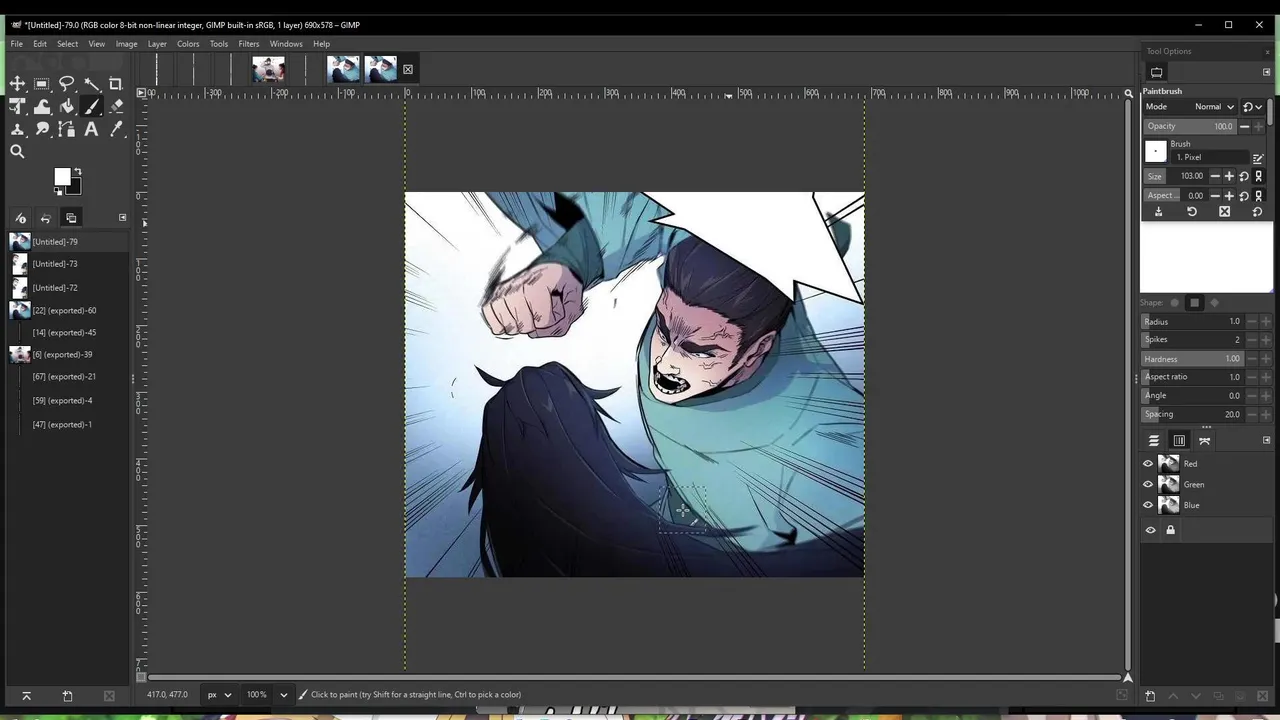This screenshot has width=1280, height=720.
Task: Increase the brush Size value
Action: coord(1229,176)
